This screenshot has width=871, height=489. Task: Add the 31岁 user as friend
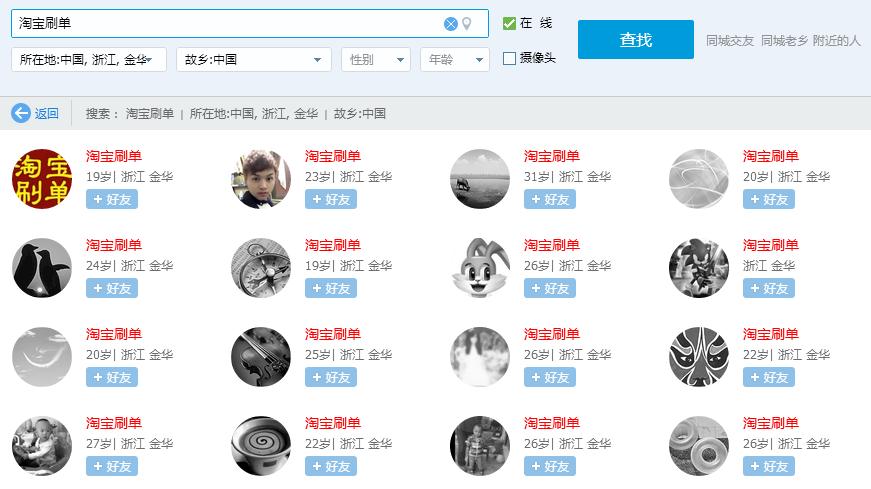tap(549, 199)
